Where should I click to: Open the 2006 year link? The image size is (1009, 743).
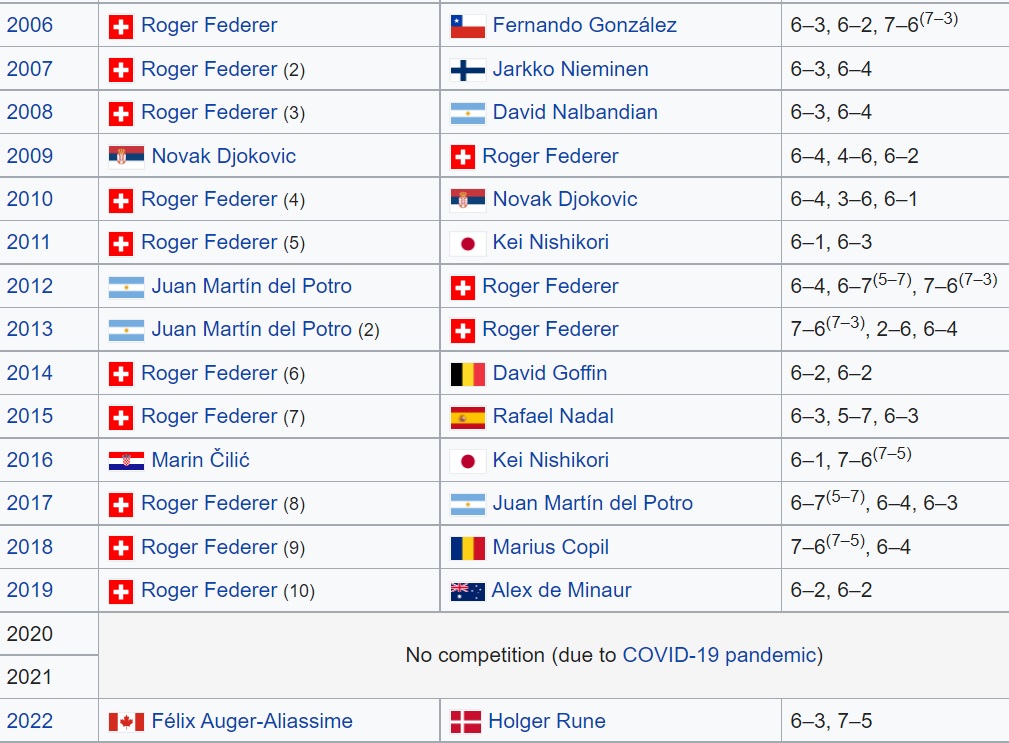tap(30, 25)
